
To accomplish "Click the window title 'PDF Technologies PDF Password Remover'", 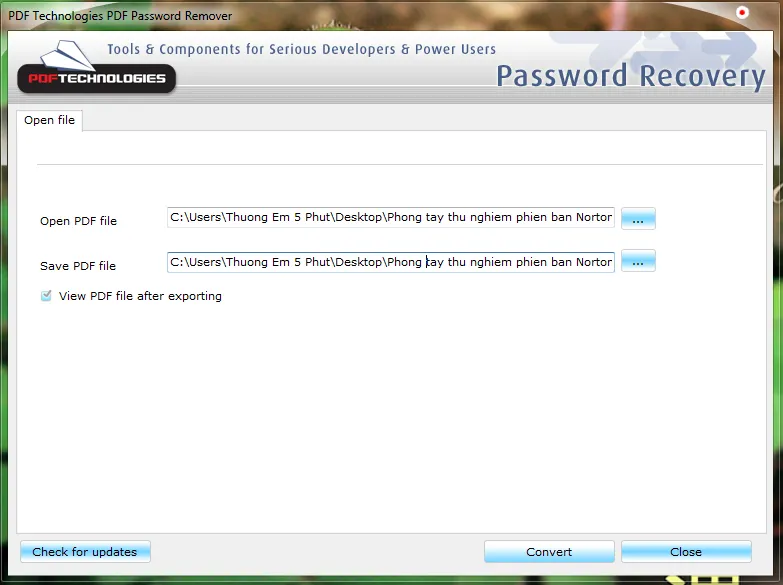I will point(120,16).
